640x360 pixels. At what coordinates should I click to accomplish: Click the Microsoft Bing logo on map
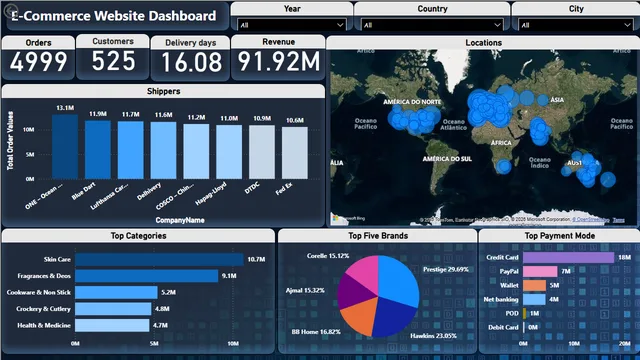(x=348, y=218)
